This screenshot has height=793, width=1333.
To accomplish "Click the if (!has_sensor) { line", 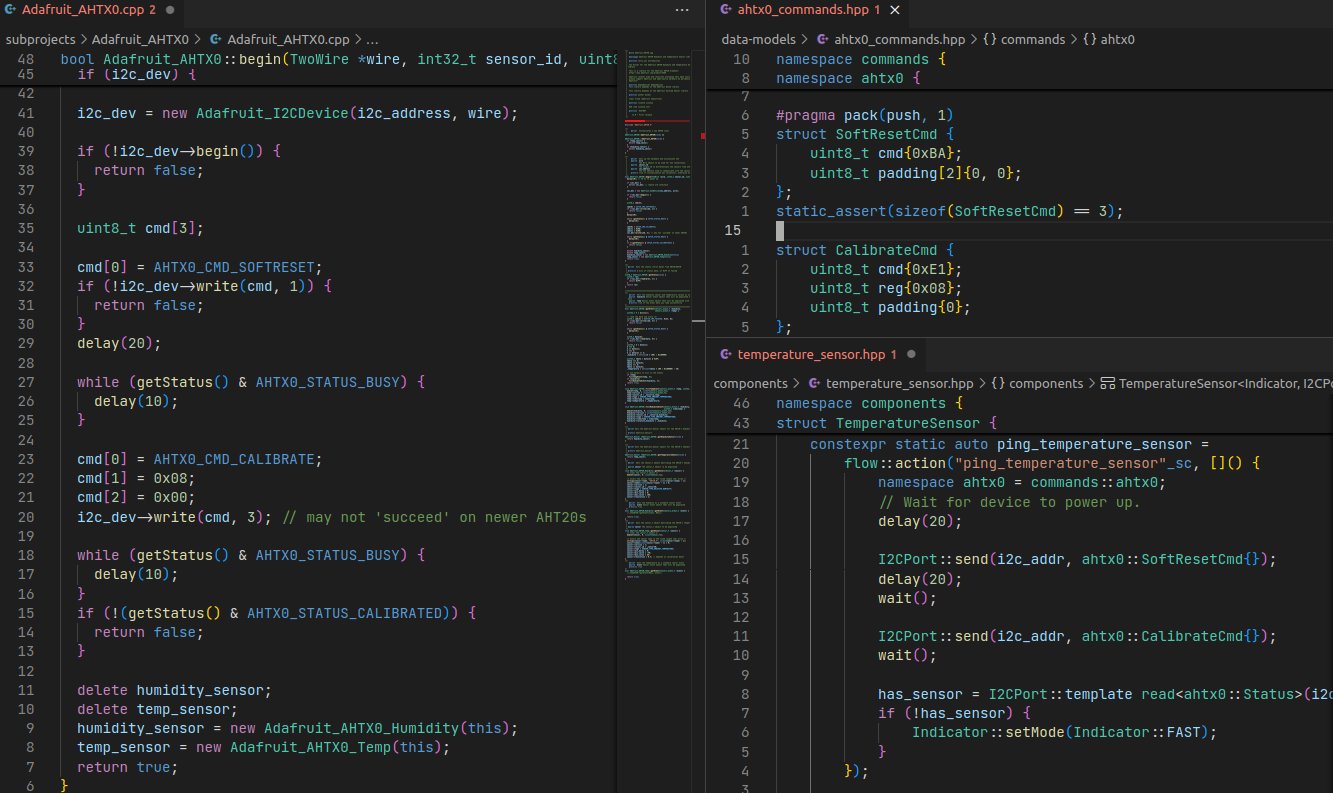I will pyautogui.click(x=954, y=713).
